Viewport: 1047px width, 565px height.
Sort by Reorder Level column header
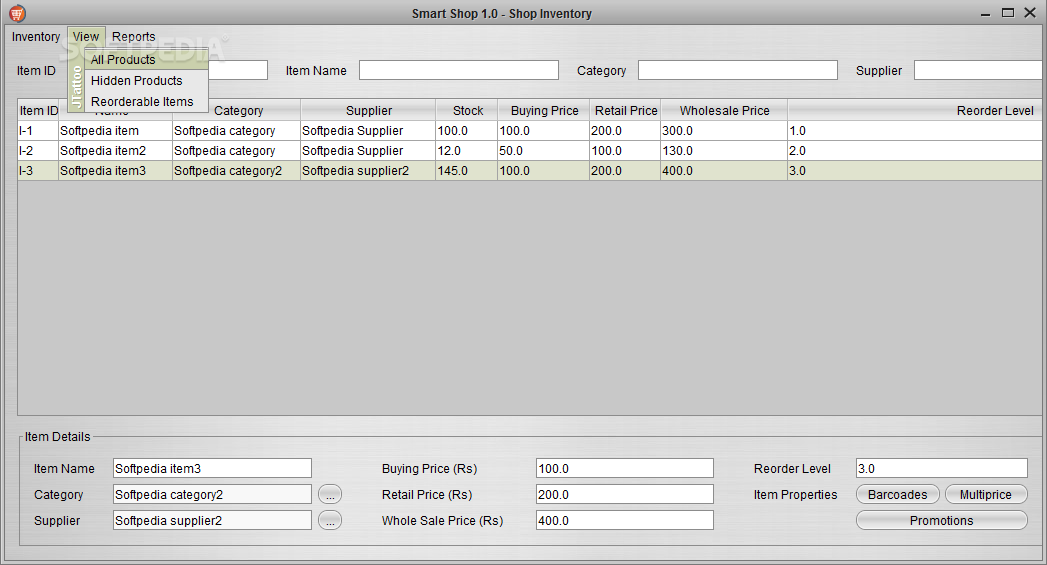[x=915, y=111]
